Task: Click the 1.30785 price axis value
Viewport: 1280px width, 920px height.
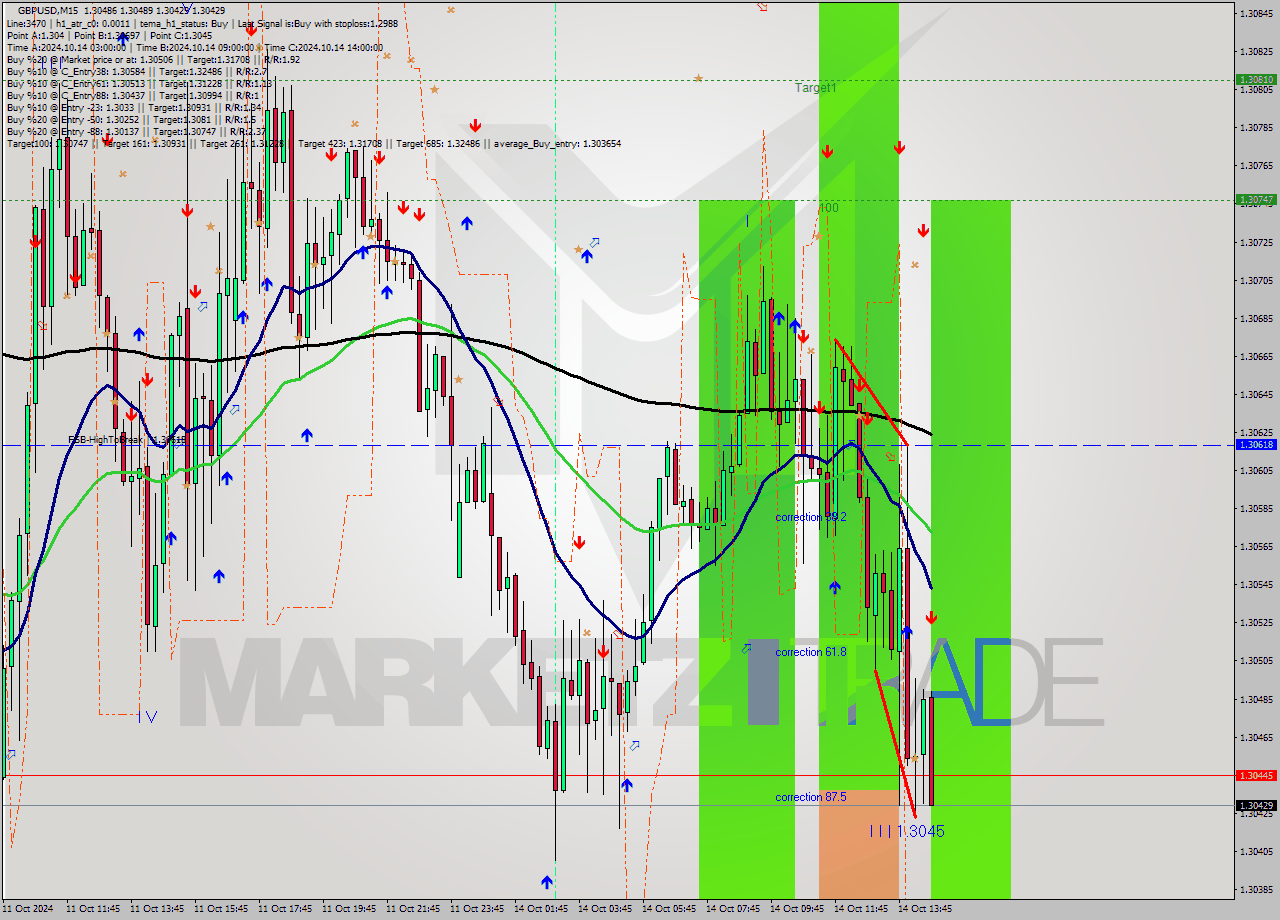Action: pos(1256,127)
